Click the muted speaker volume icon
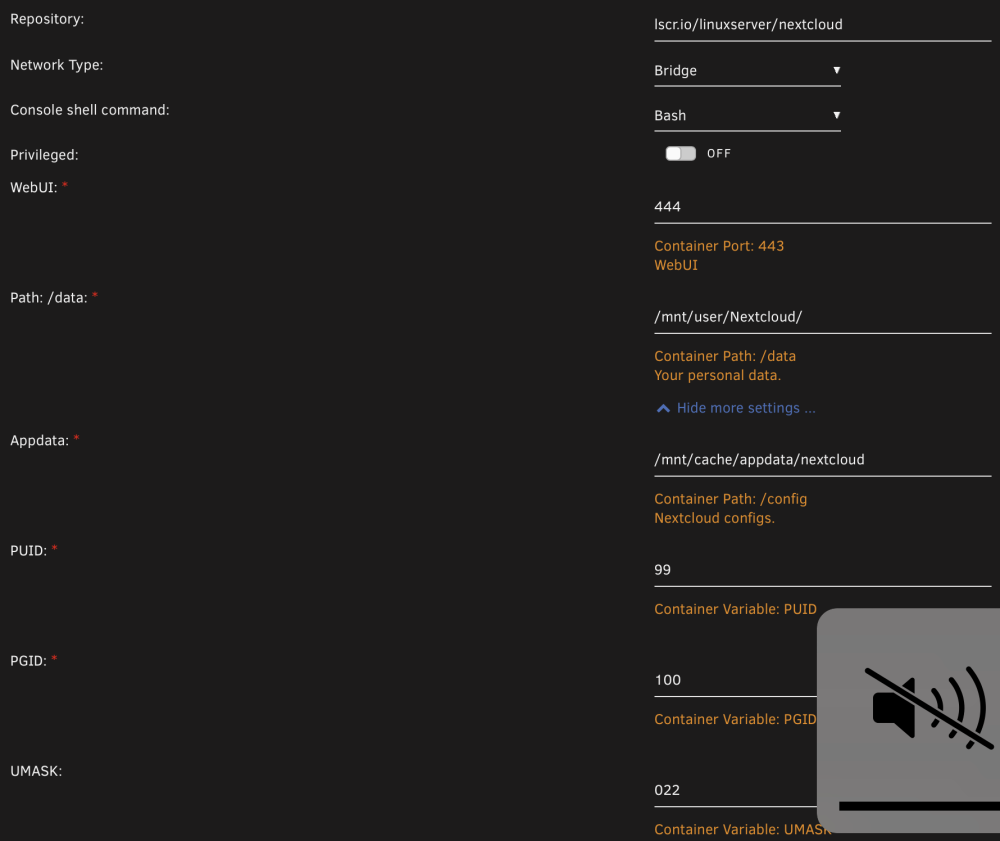 [x=929, y=708]
